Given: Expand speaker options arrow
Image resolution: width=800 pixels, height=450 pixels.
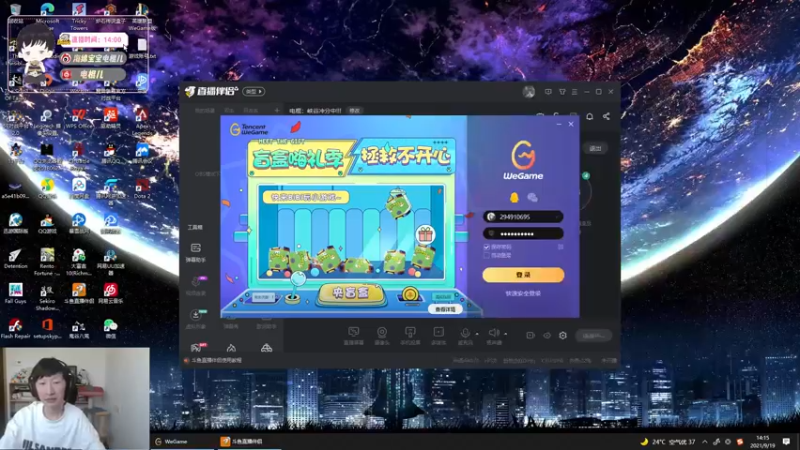Looking at the screenshot, I should 506,334.
